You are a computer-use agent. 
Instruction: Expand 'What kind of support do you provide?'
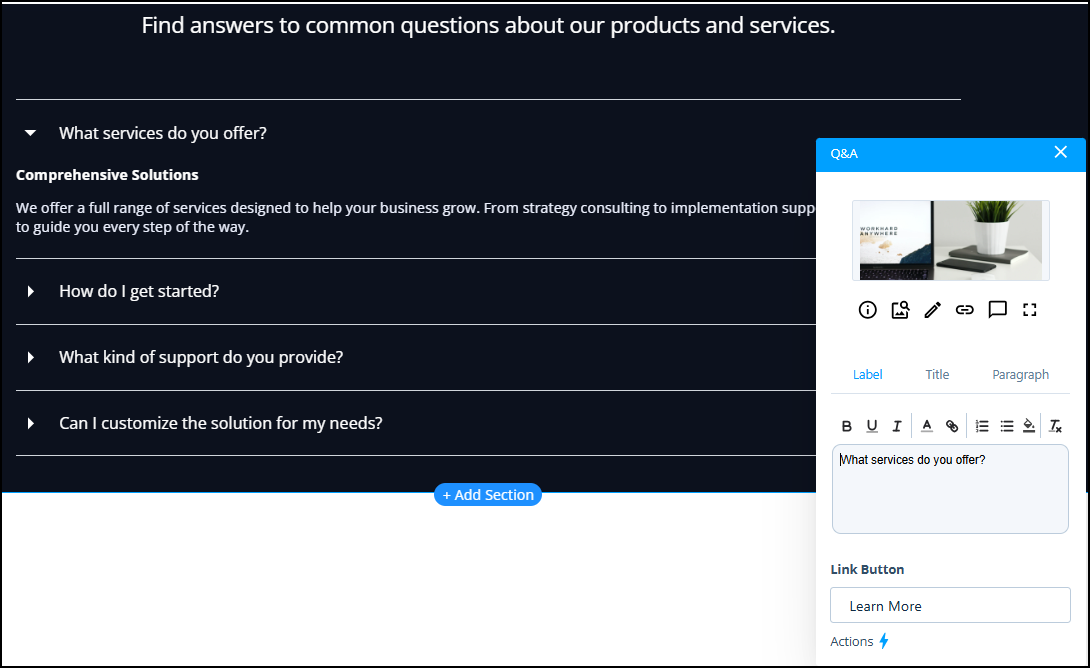[31, 357]
